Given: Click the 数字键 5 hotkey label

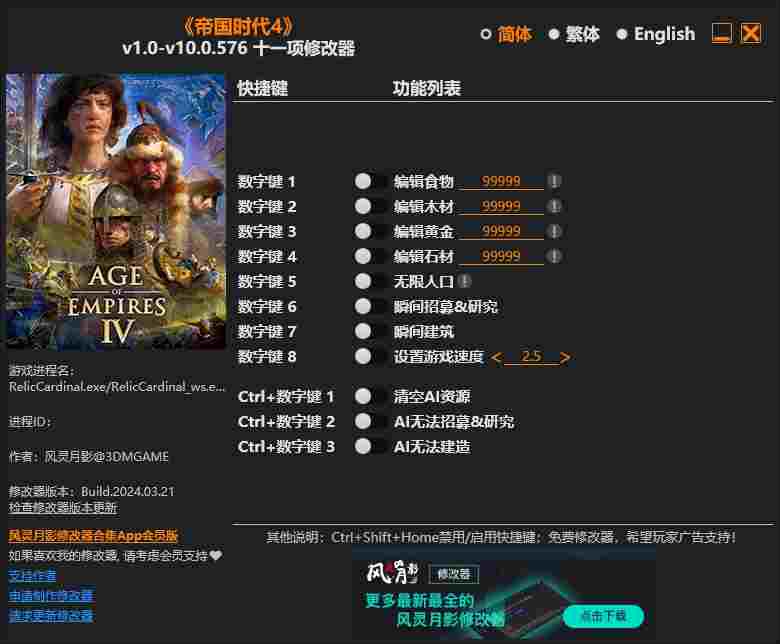Looking at the screenshot, I should point(267,281).
